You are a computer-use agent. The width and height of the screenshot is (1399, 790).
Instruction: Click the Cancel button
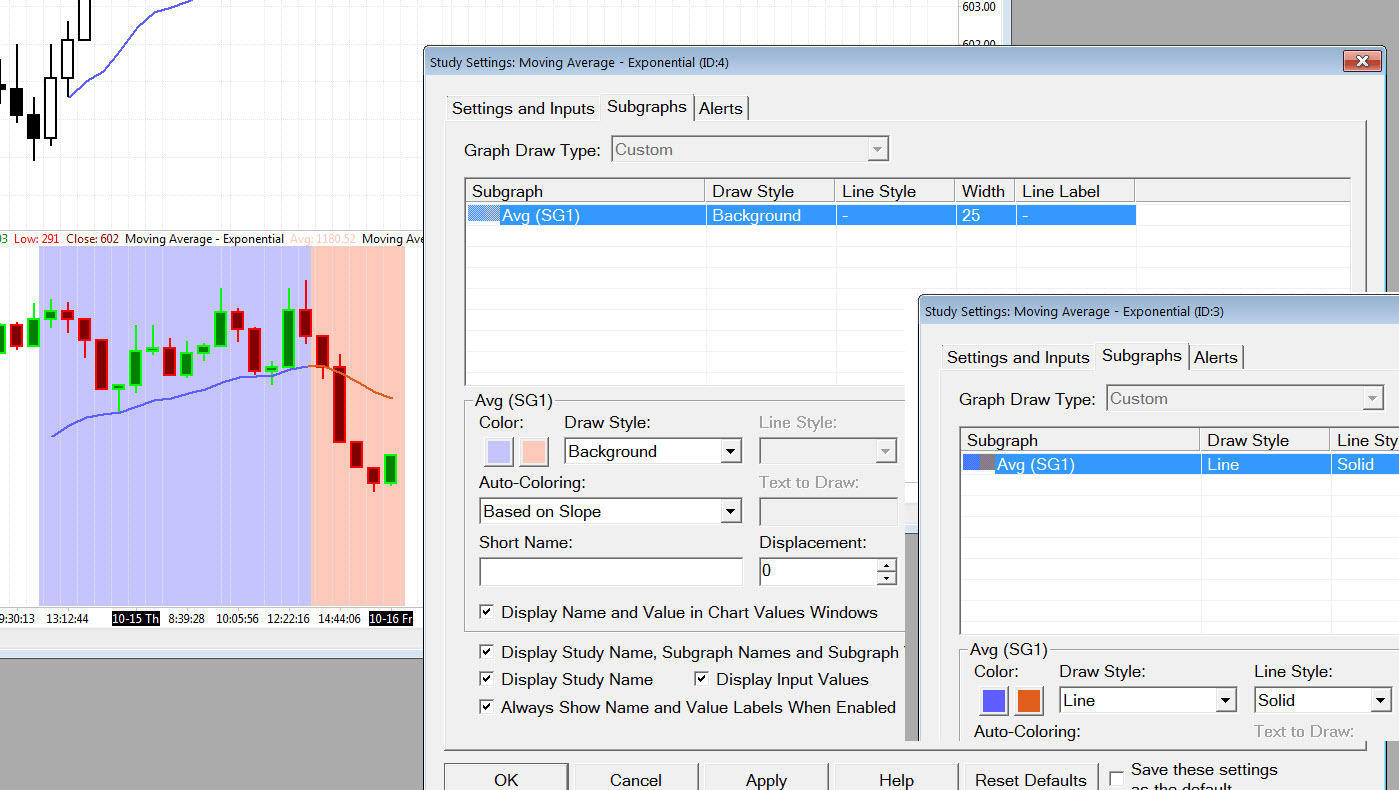(x=636, y=779)
